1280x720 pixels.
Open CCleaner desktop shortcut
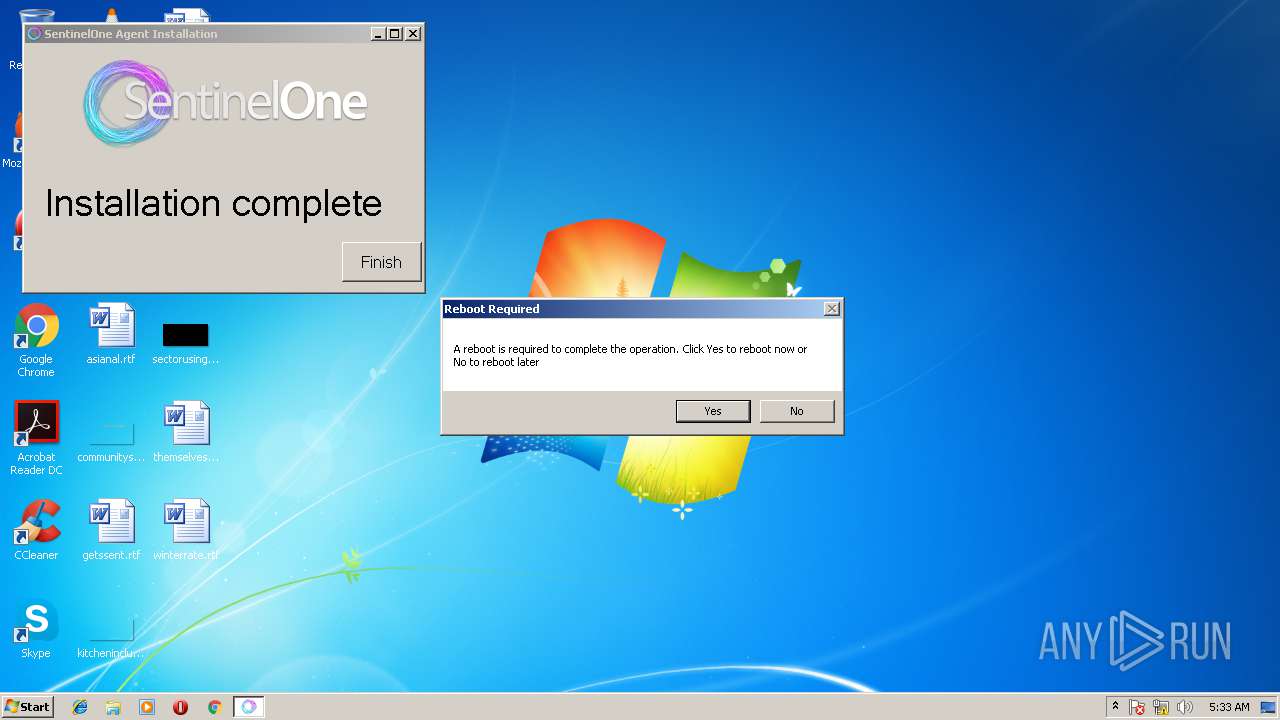36,530
